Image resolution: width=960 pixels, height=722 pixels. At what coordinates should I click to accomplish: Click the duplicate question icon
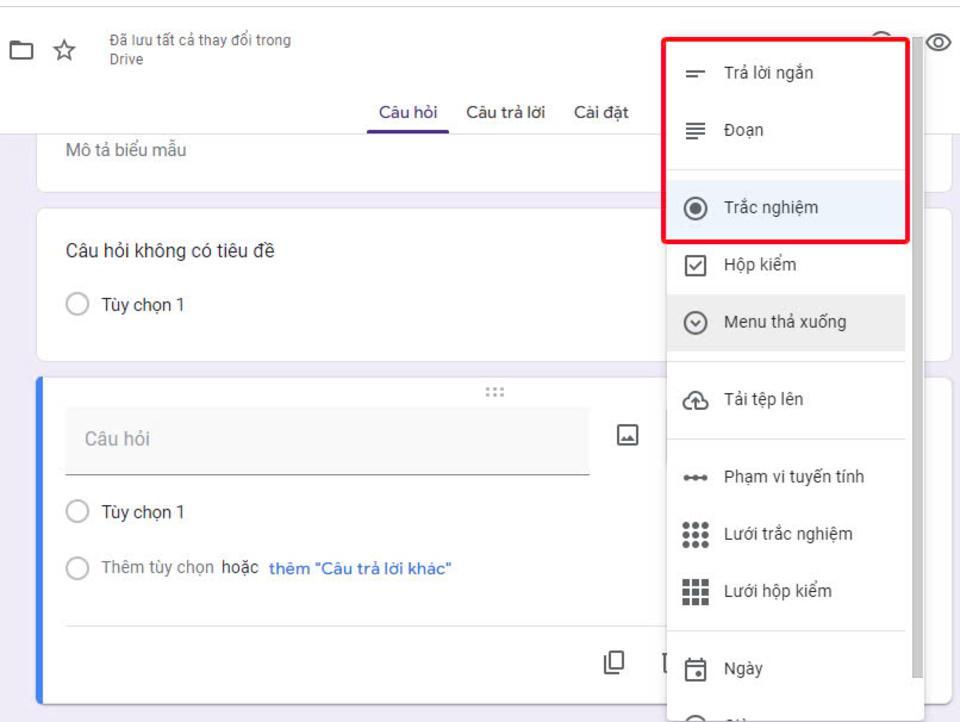click(614, 662)
